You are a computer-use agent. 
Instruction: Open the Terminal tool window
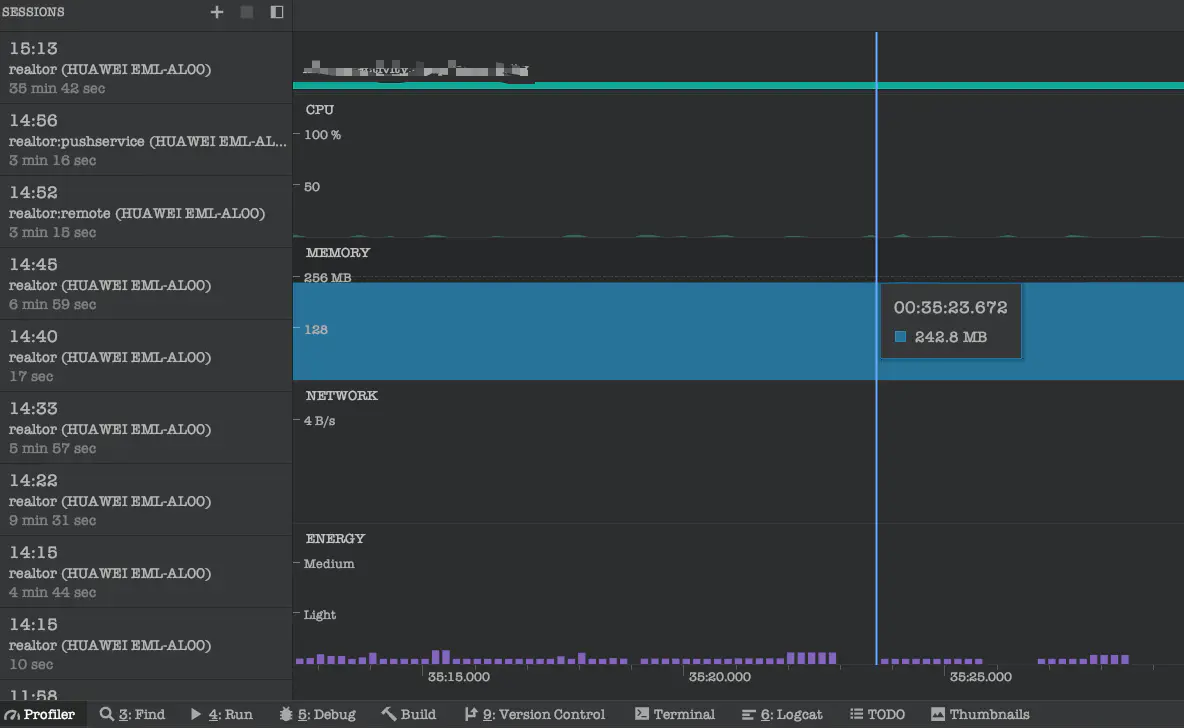pos(675,714)
